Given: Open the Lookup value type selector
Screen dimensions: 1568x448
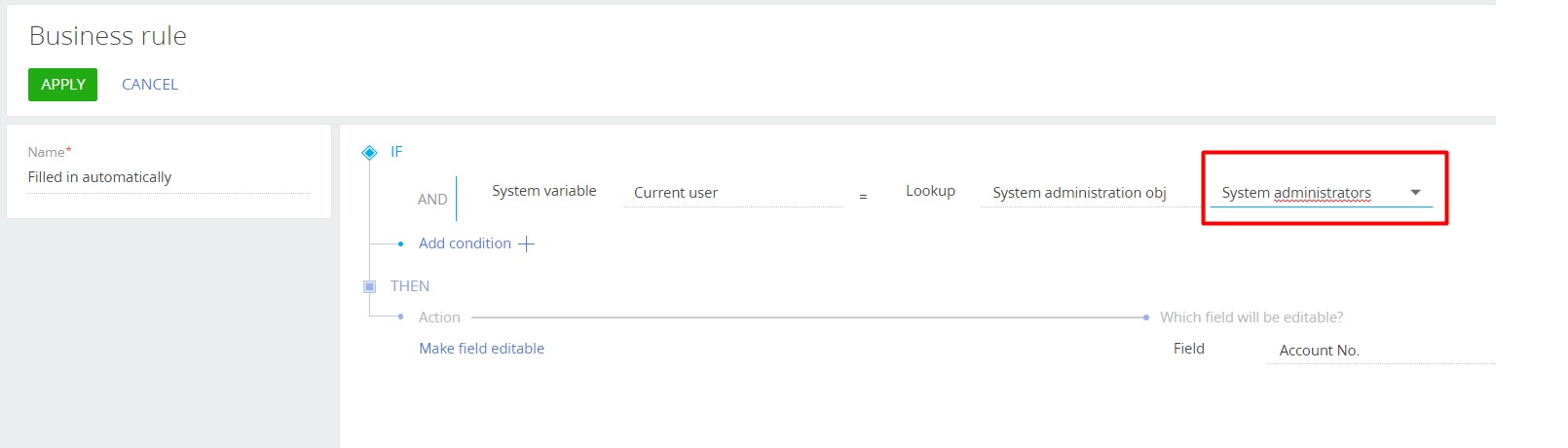Looking at the screenshot, I should [930, 191].
